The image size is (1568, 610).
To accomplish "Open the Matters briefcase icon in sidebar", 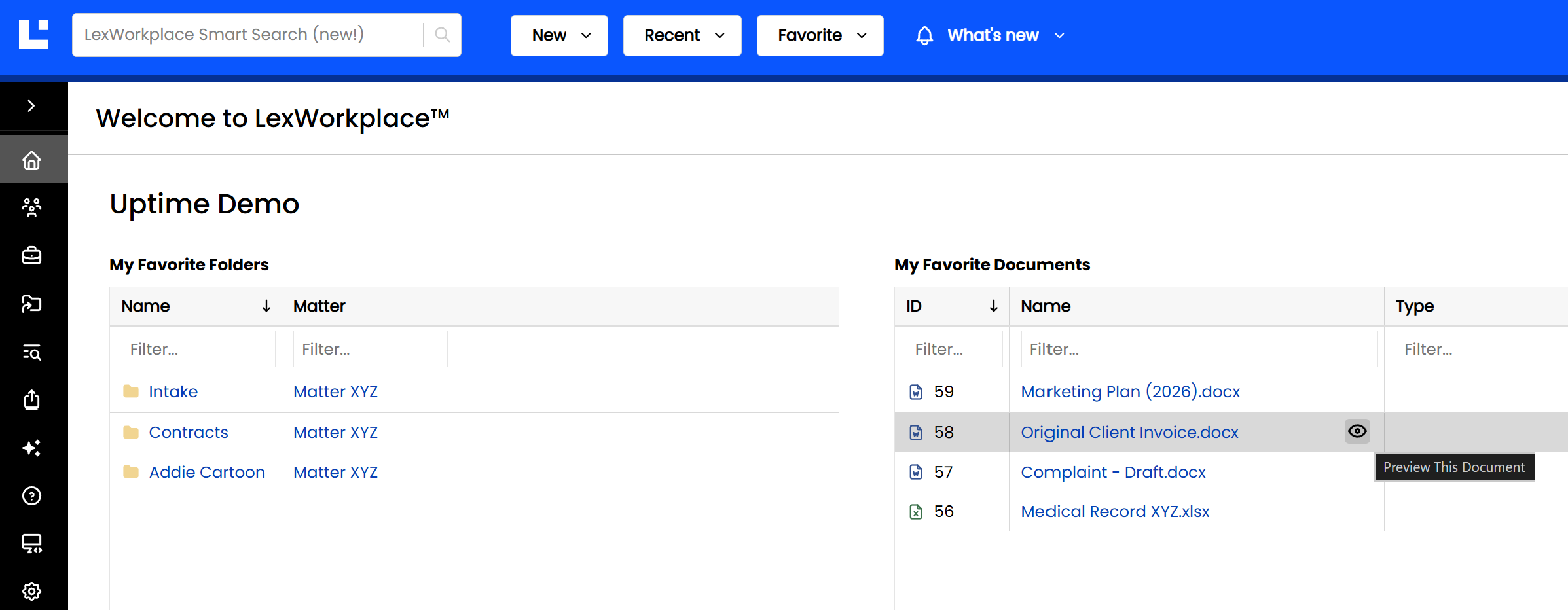I will click(x=31, y=255).
